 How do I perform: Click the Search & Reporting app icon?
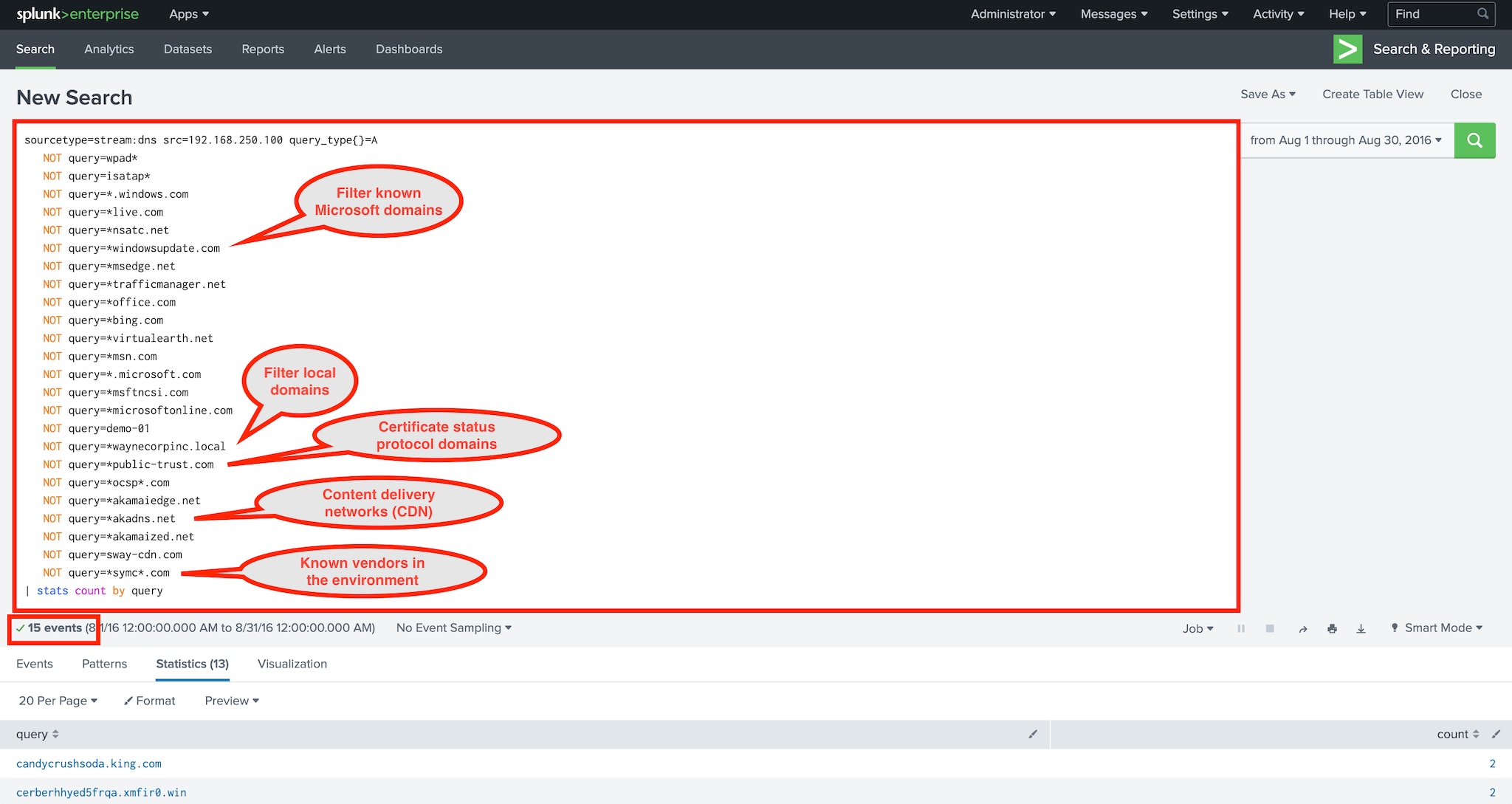click(x=1347, y=49)
